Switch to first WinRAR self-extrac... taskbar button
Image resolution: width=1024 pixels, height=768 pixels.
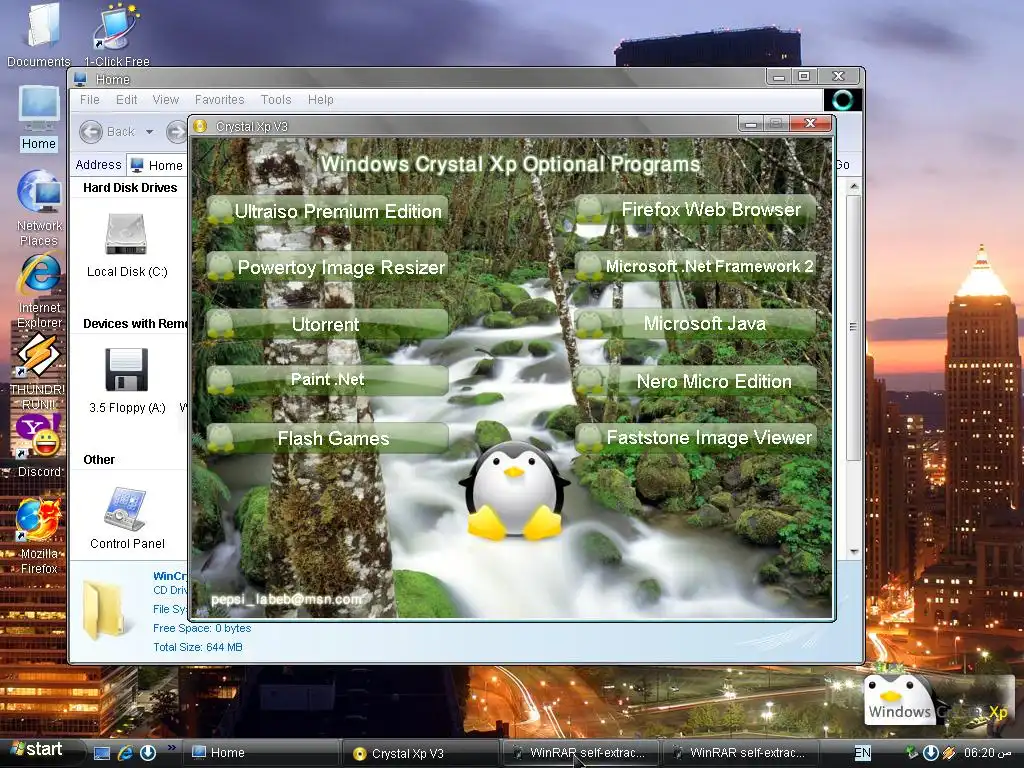pyautogui.click(x=580, y=753)
